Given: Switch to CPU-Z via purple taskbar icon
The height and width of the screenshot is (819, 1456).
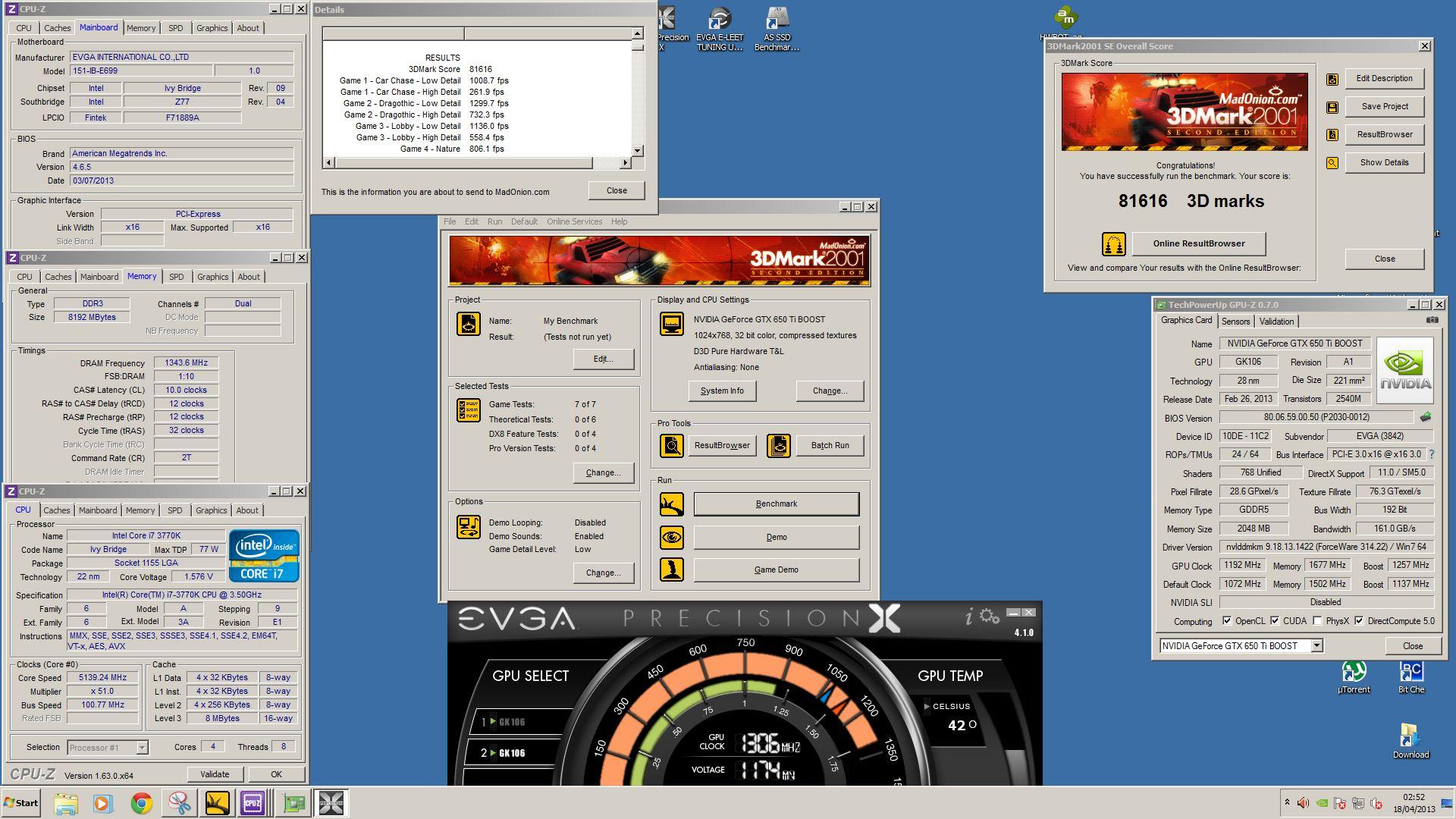Looking at the screenshot, I should click(252, 803).
